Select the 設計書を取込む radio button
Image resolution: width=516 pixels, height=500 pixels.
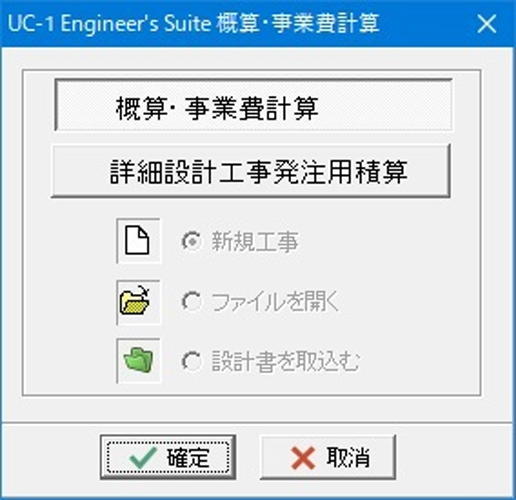[192, 361]
